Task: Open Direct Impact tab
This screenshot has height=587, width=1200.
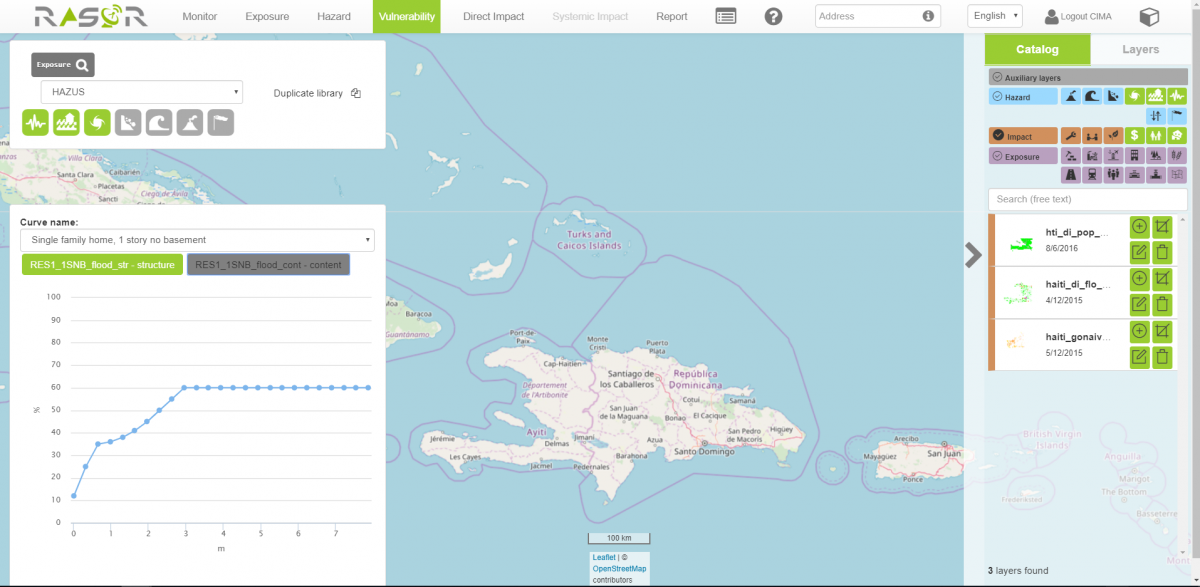Action: (x=494, y=16)
